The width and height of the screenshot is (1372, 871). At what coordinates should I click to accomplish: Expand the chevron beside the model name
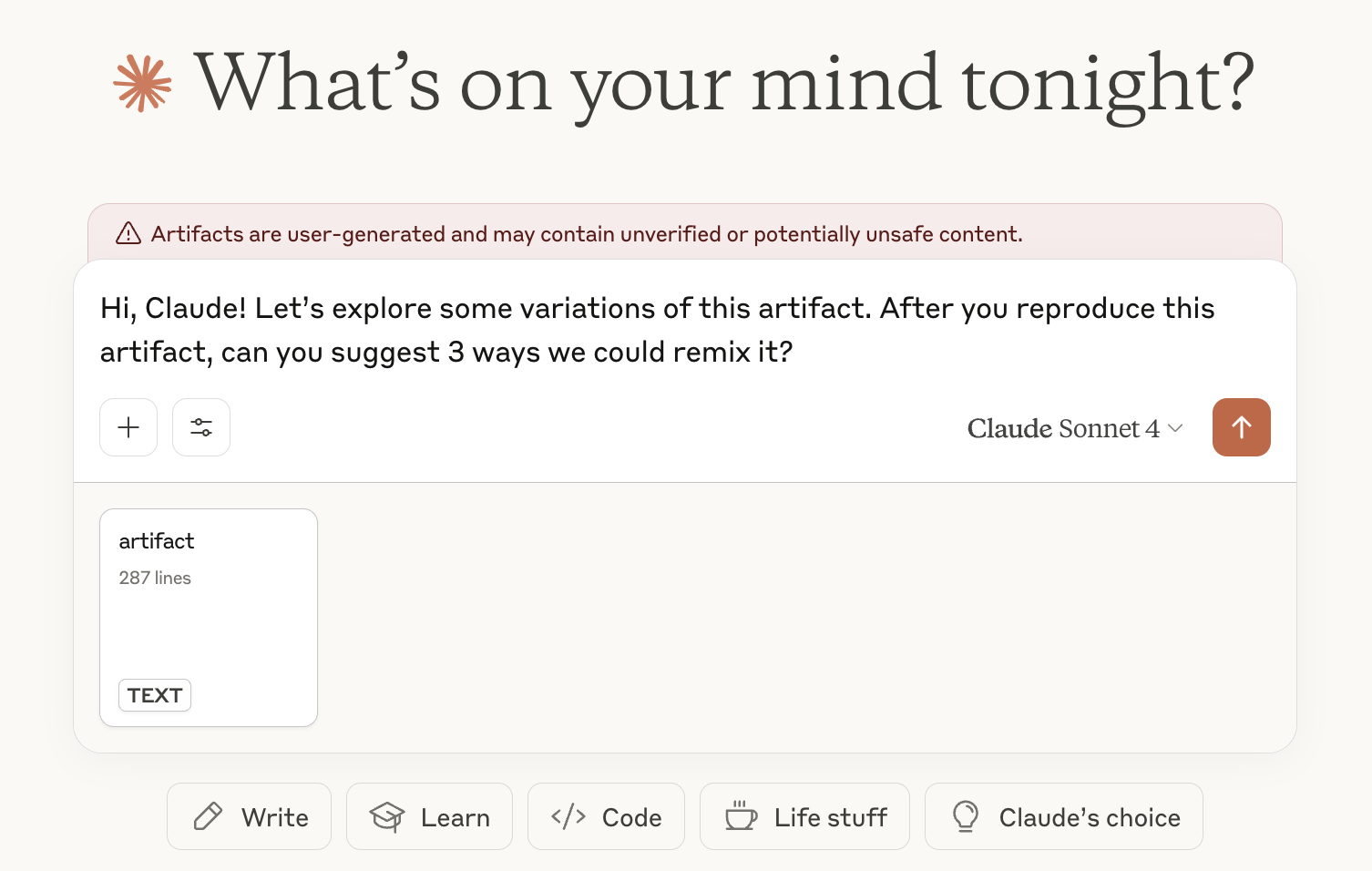[x=1175, y=428]
